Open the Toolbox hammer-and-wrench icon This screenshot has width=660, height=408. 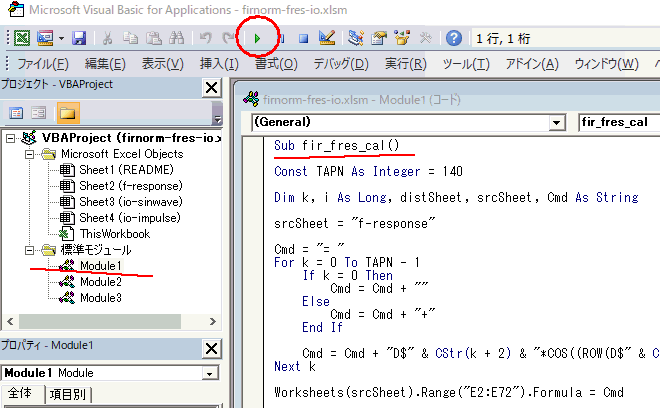[425, 38]
